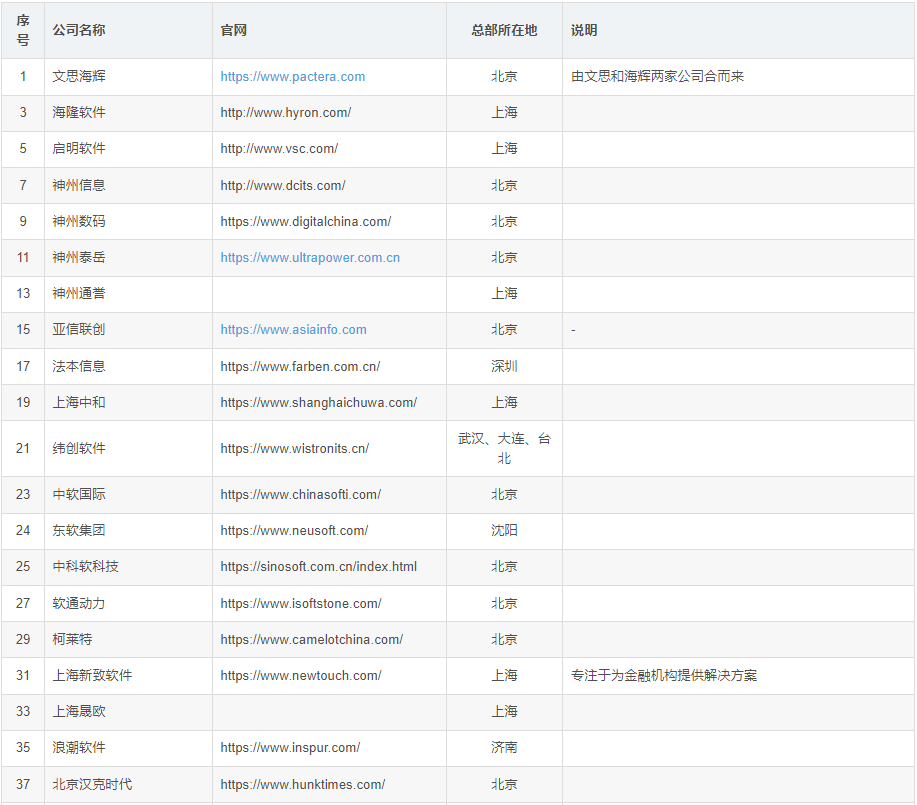The width and height of the screenshot is (917, 805).
Task: Click company name 亚信联创
Action: [79, 330]
